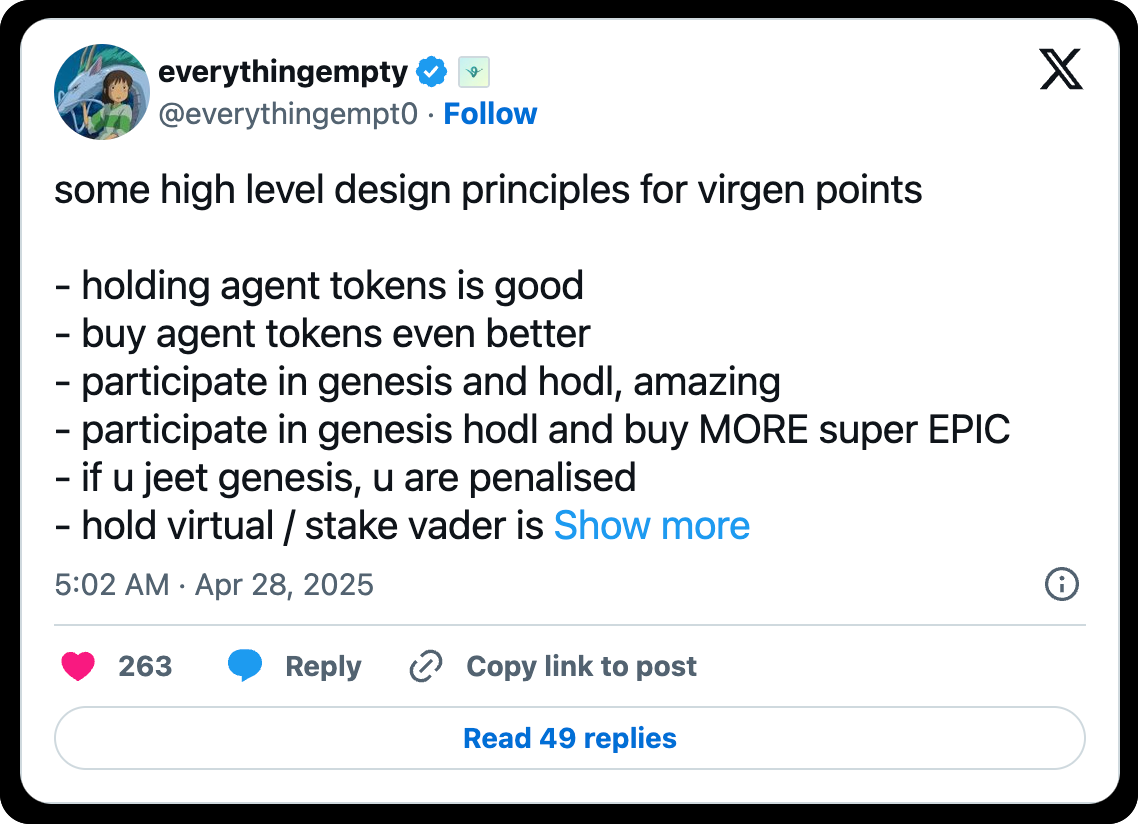Click the Reply text label
The height and width of the screenshot is (824, 1138).
[323, 666]
